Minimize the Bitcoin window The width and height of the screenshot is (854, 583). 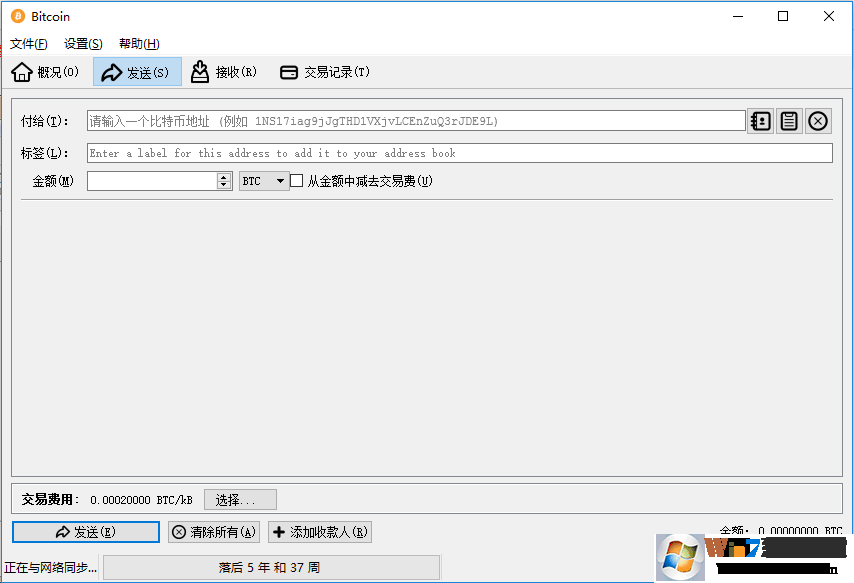738,16
